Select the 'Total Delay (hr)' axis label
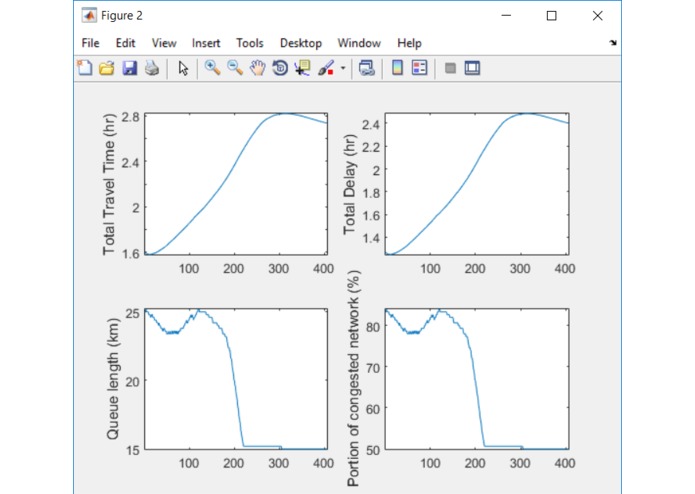This screenshot has width=695, height=494. click(349, 184)
